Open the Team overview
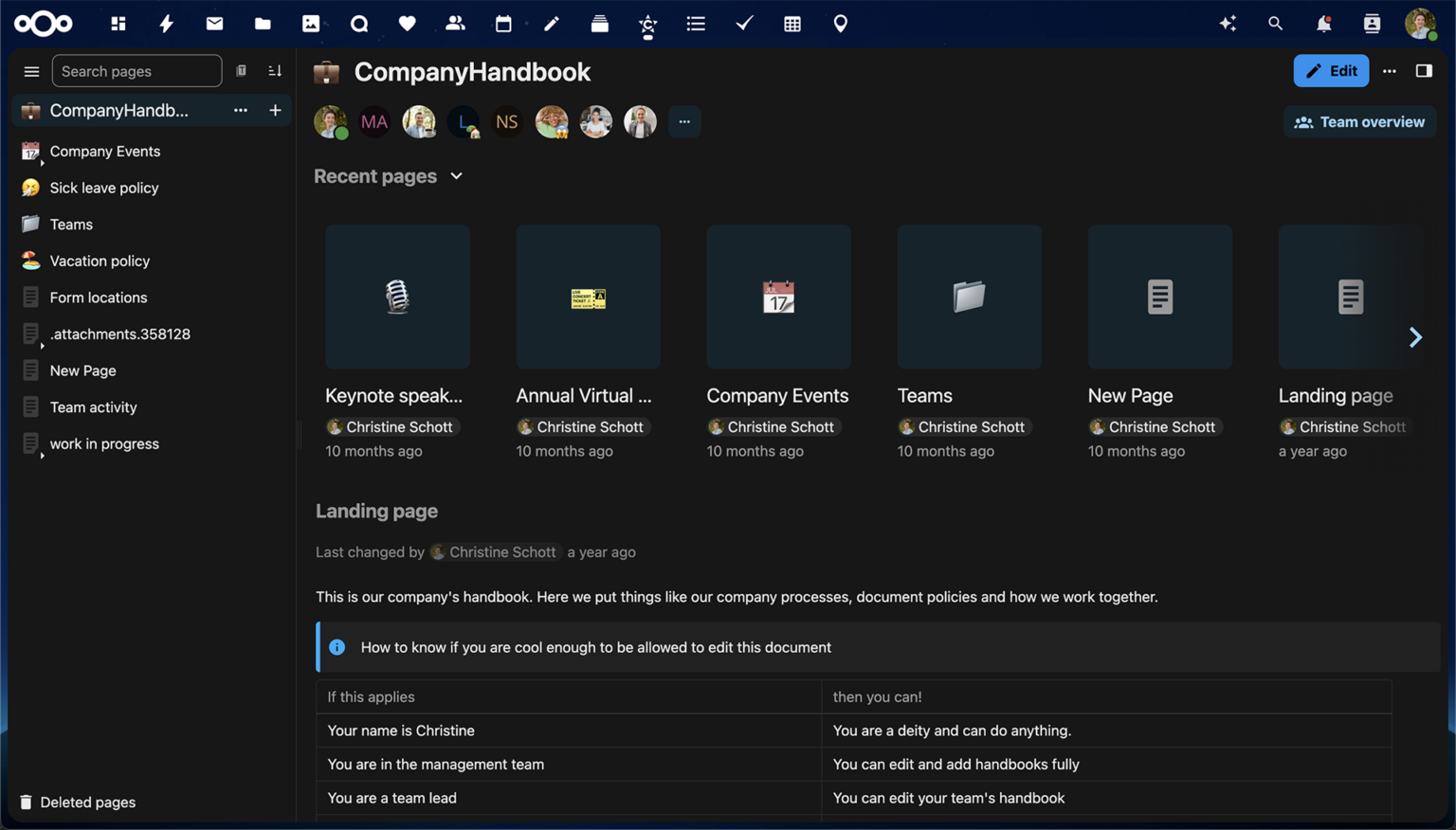Screen dimensions: 1456x830 click(x=1359, y=121)
